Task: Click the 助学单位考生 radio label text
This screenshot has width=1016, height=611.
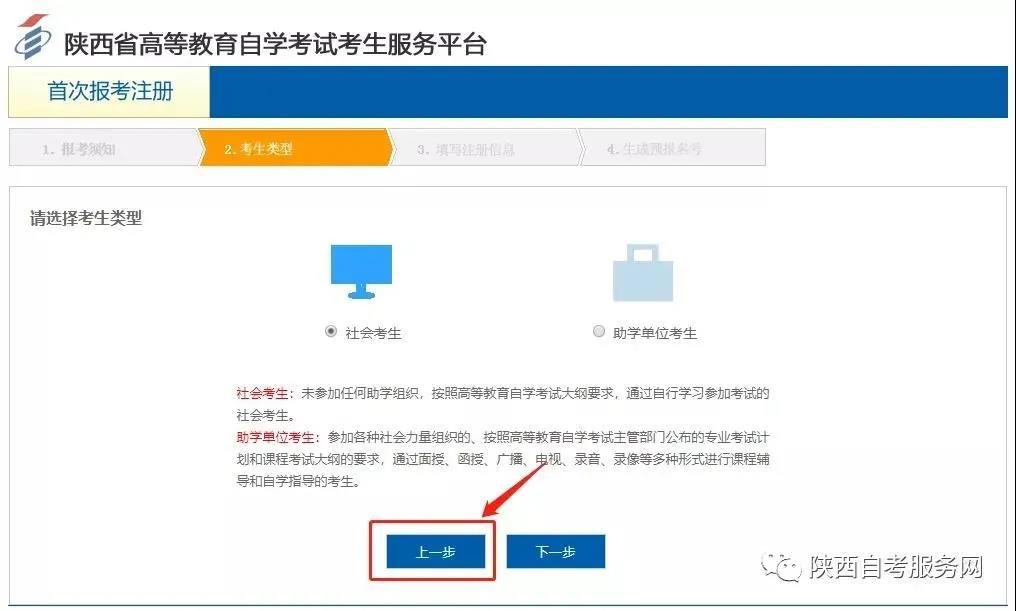Action: click(654, 333)
